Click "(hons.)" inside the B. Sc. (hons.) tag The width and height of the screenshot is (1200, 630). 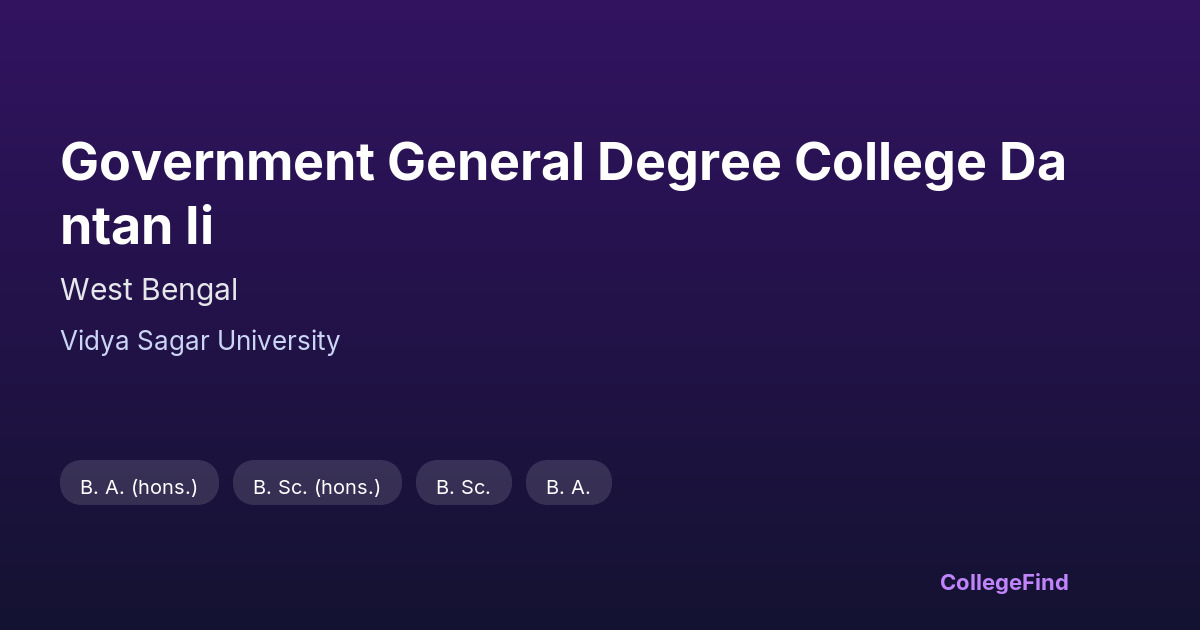click(x=347, y=487)
